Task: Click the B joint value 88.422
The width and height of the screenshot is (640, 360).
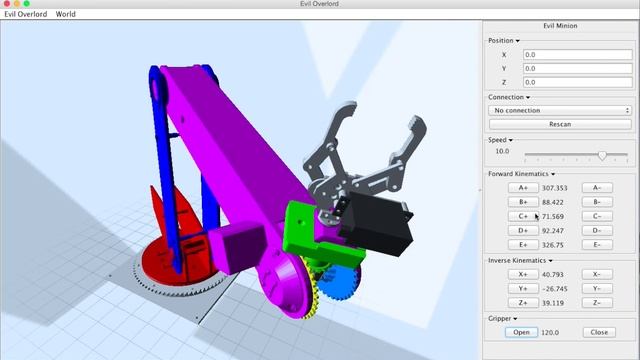Action: pyautogui.click(x=553, y=202)
